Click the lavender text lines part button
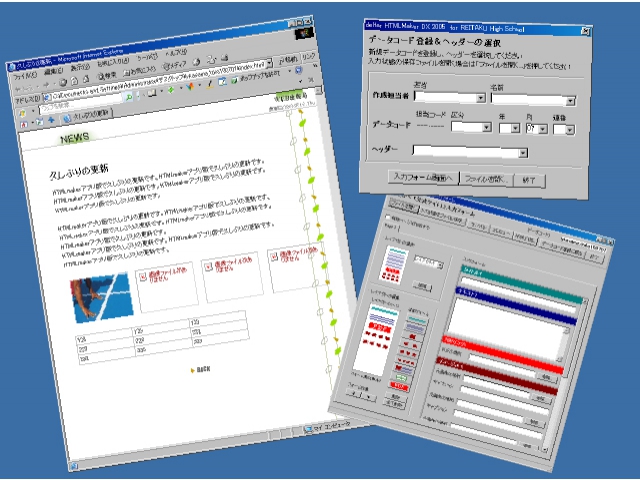The image size is (640, 480). tap(415, 328)
